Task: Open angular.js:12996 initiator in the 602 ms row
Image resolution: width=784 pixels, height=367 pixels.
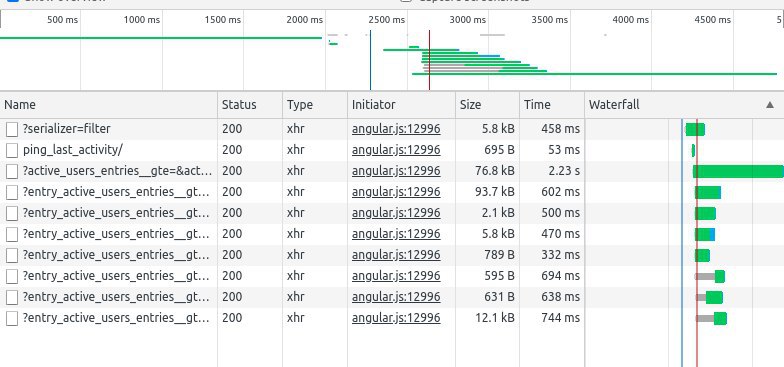Action: coord(396,192)
